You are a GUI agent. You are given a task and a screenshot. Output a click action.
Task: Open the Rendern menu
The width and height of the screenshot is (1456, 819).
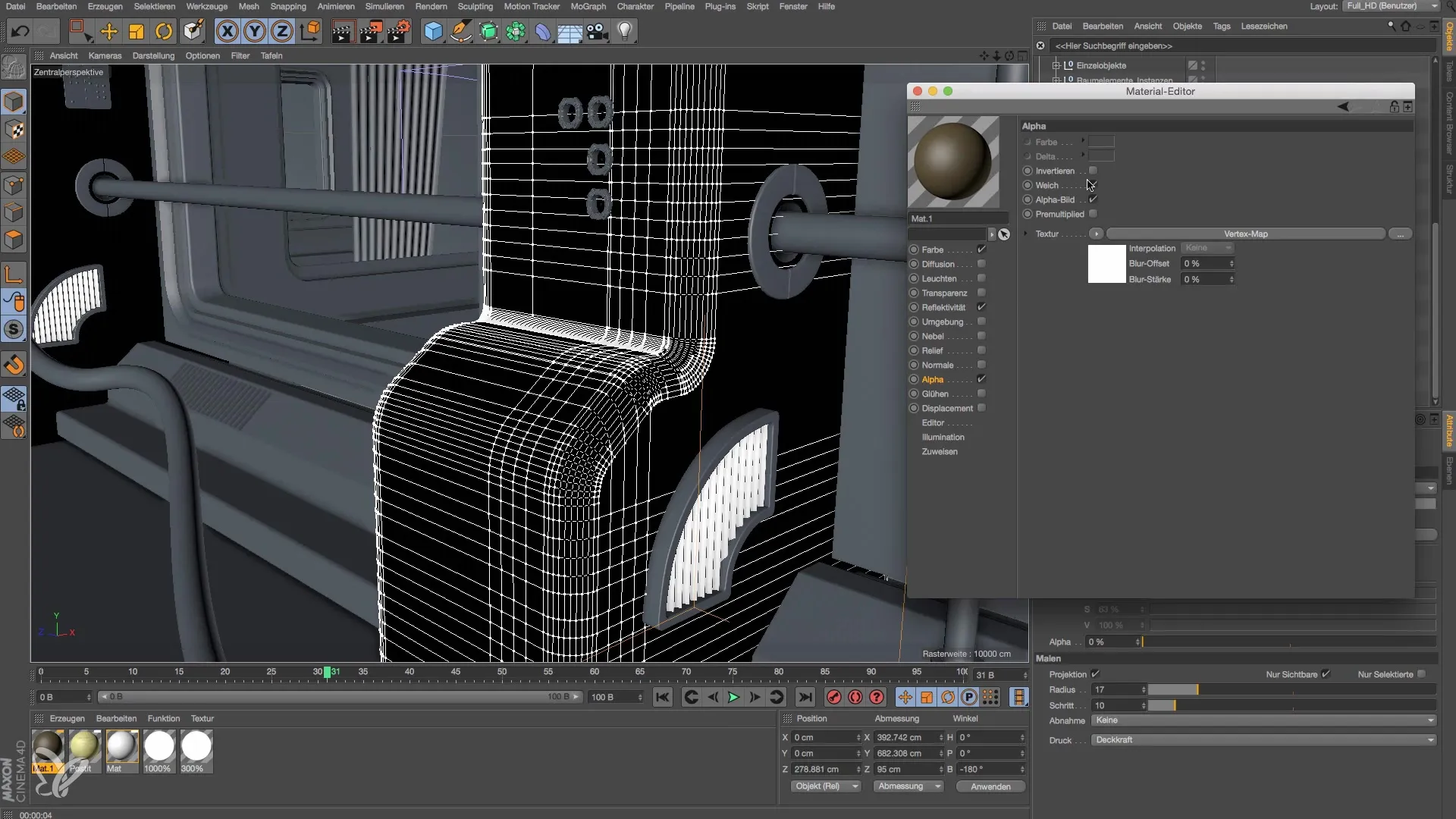[431, 6]
